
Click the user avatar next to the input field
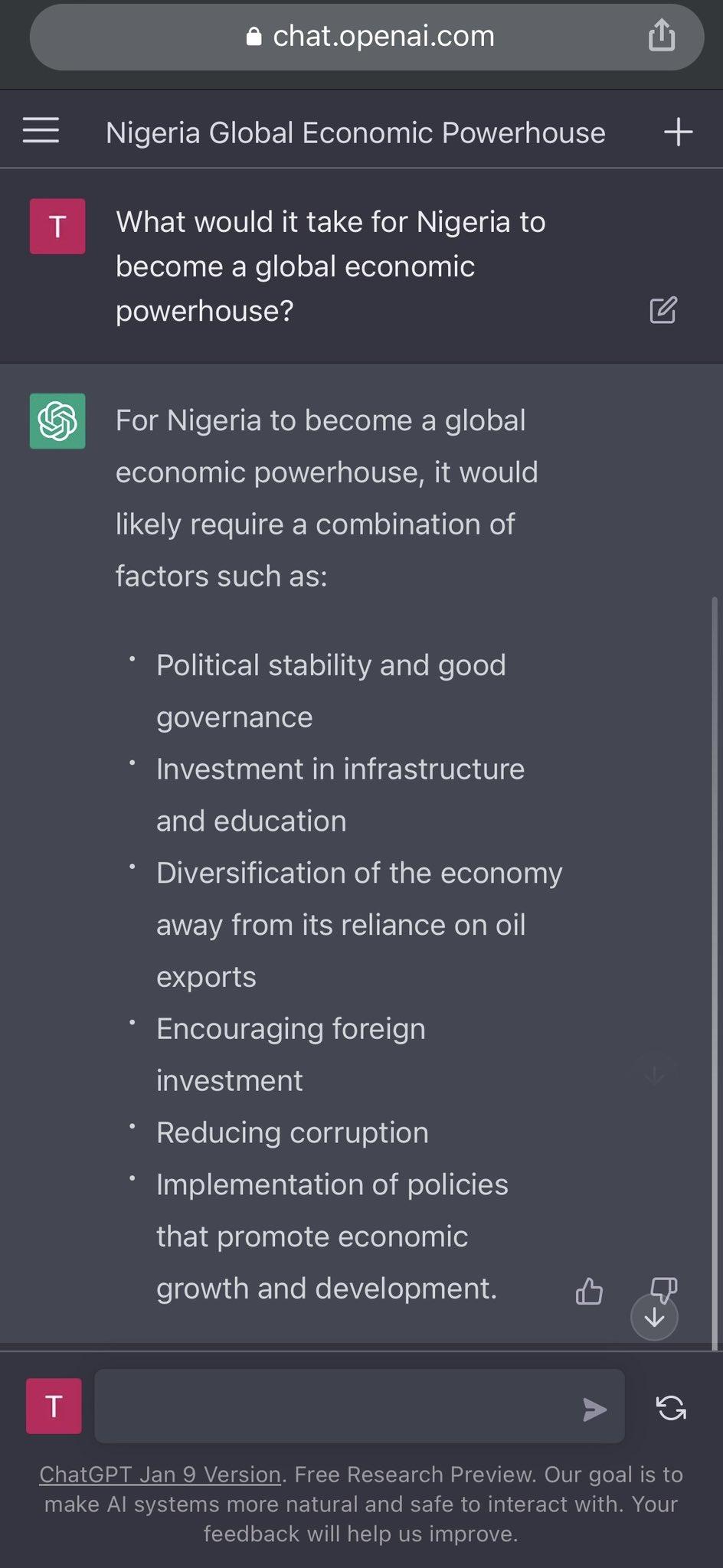(54, 1406)
